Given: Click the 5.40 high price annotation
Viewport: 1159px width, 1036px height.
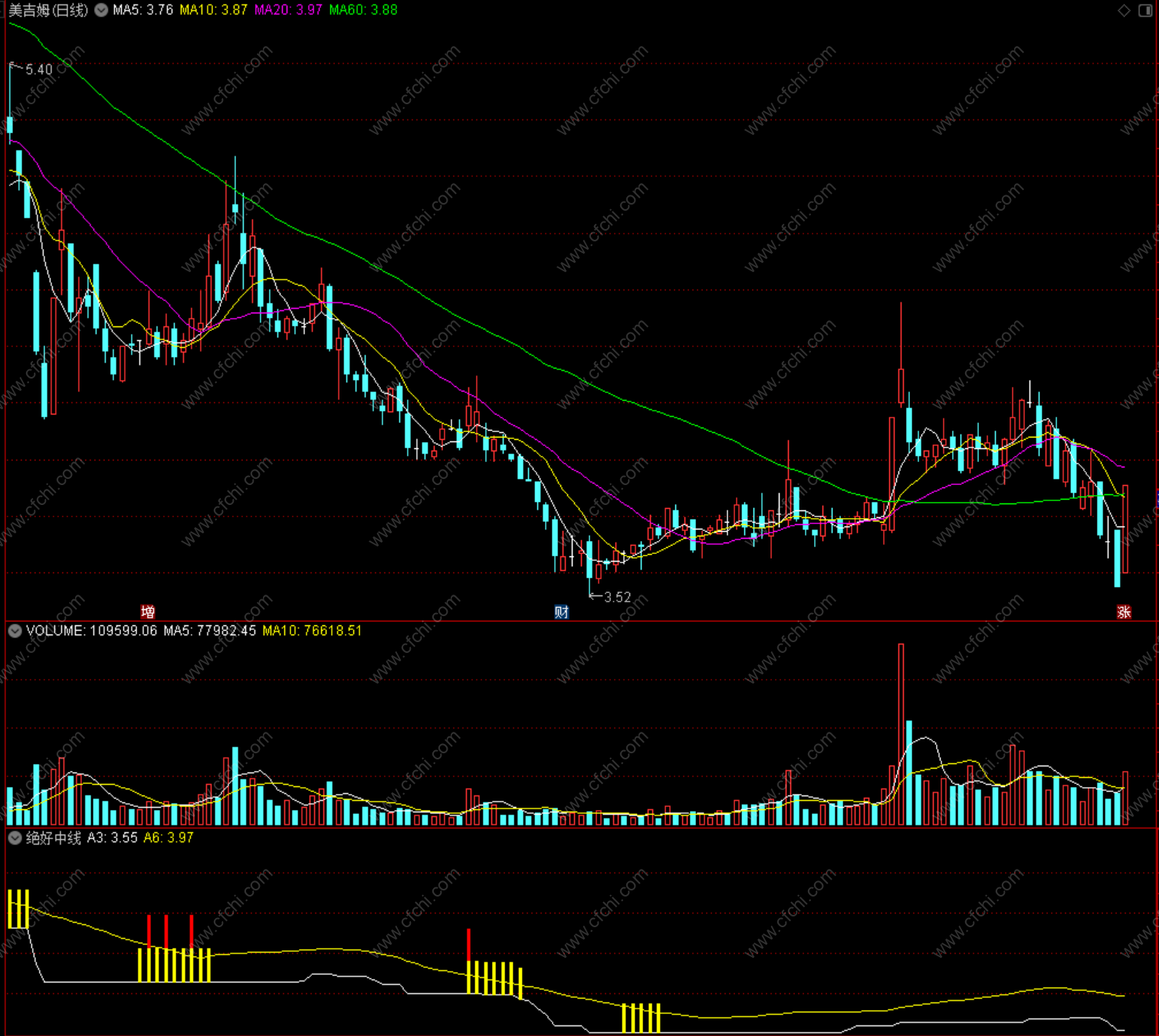Looking at the screenshot, I should point(39,70).
